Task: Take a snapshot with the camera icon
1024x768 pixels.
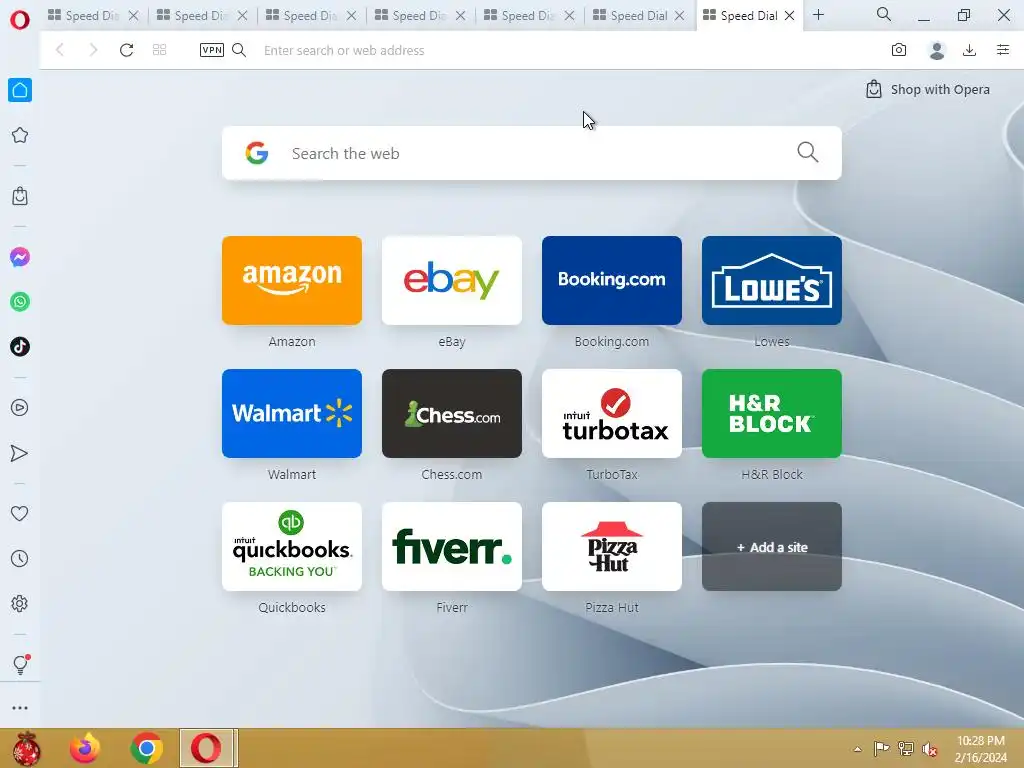Action: point(899,50)
